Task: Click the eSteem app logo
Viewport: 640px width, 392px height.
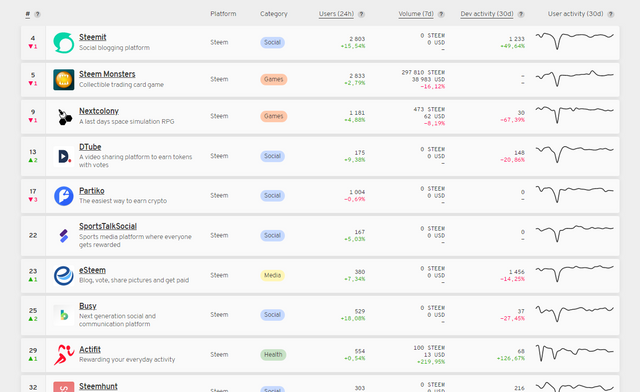Action: point(64,276)
